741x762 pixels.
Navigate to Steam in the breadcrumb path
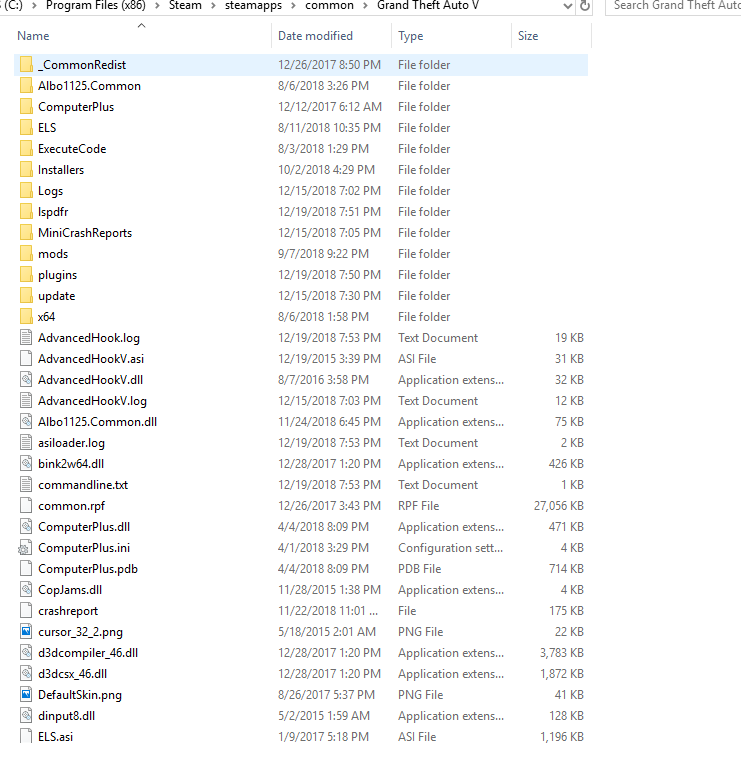185,5
